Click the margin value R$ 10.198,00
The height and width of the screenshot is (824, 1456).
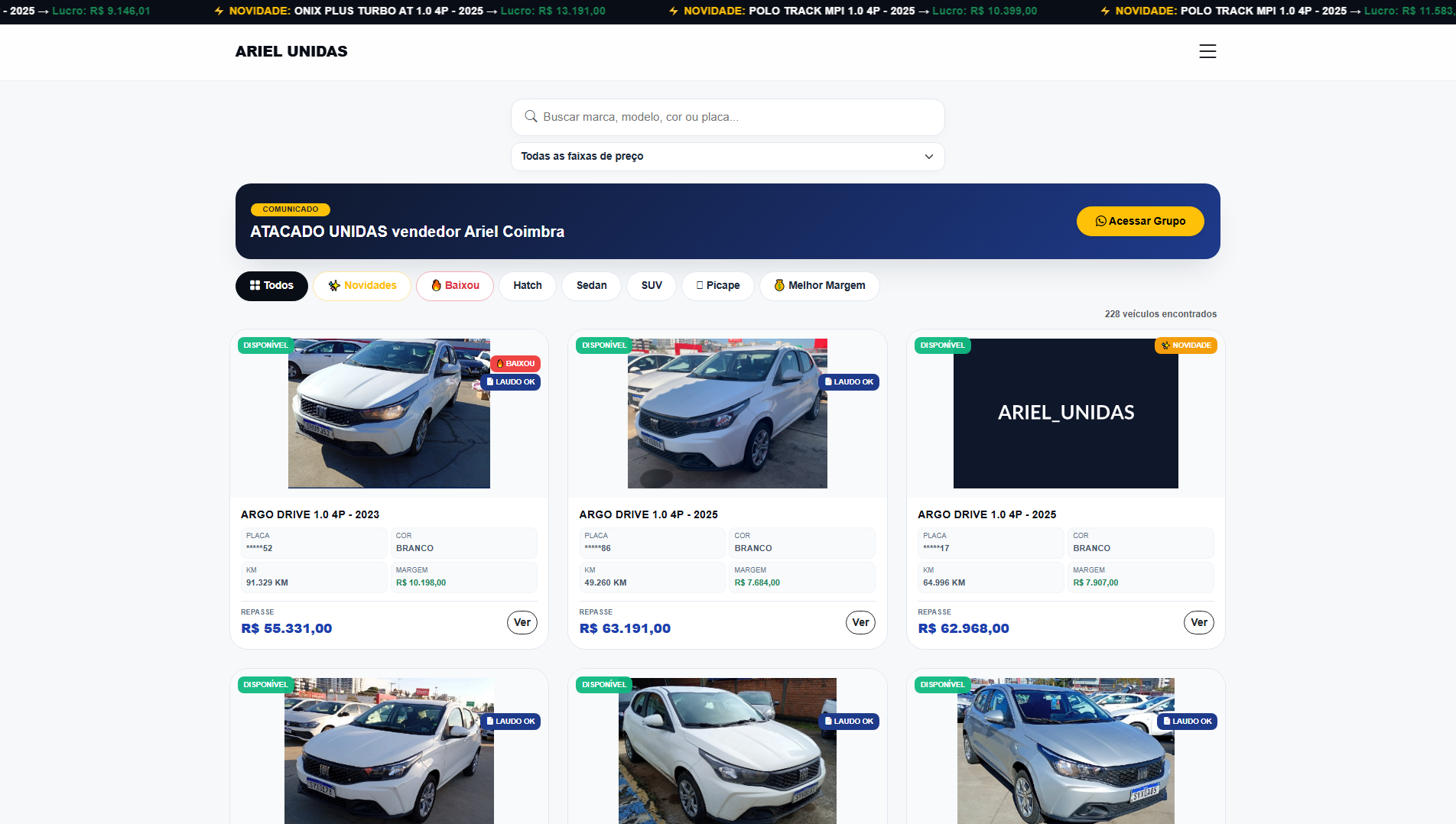pos(421,582)
